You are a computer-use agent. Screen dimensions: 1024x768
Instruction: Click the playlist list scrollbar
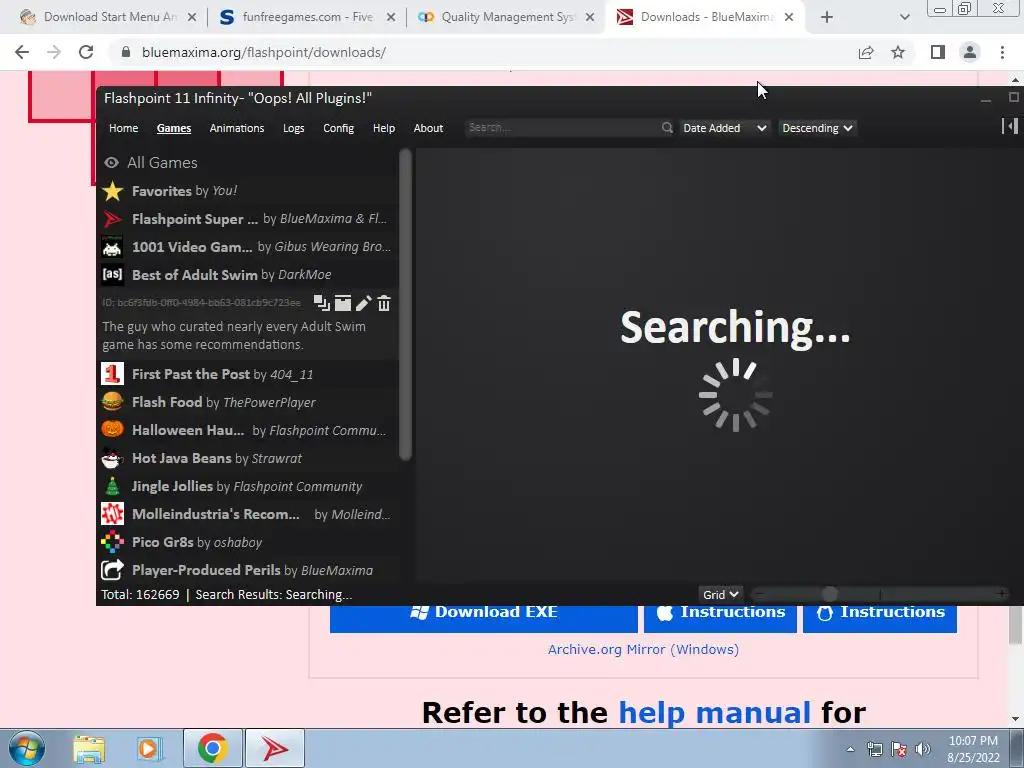(x=406, y=304)
